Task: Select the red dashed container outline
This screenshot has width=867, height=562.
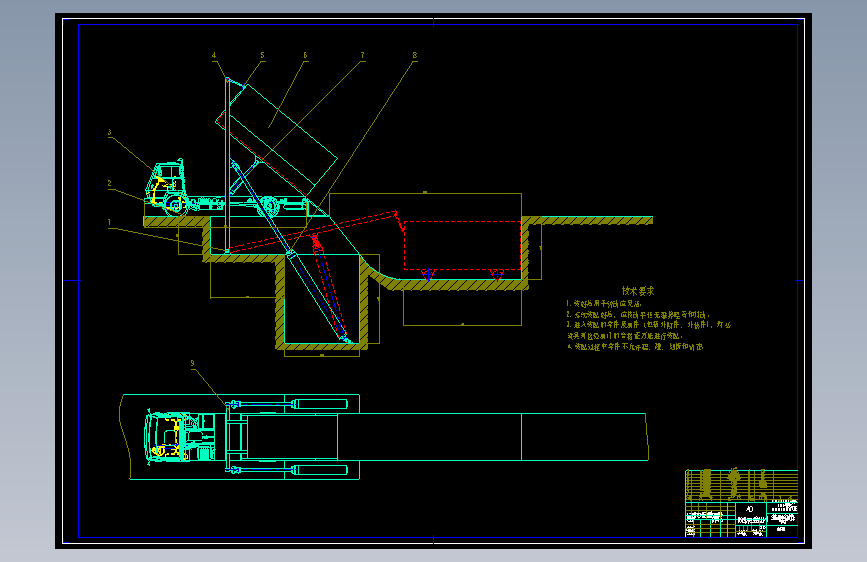Action: click(462, 246)
